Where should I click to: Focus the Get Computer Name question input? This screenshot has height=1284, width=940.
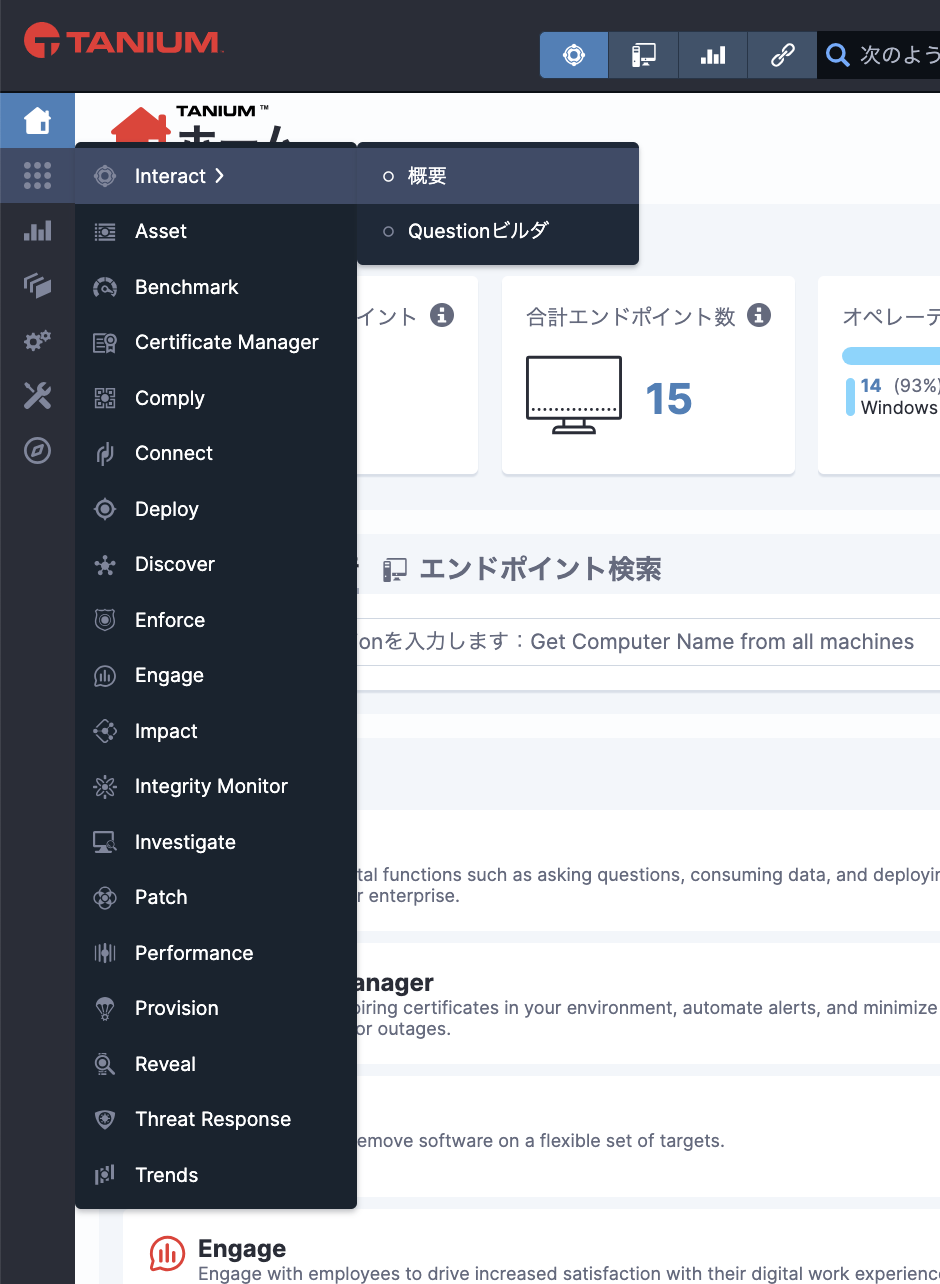click(x=648, y=642)
